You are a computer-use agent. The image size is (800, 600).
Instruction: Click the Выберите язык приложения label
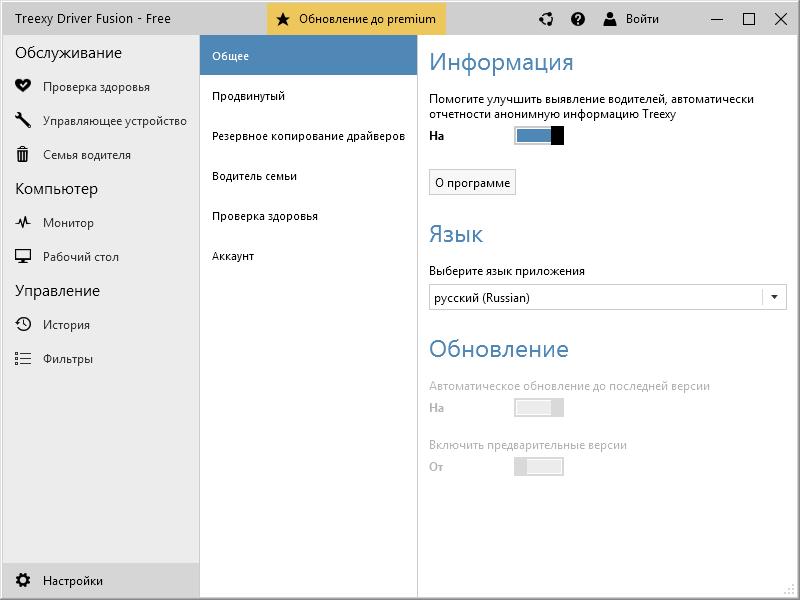pyautogui.click(x=507, y=271)
